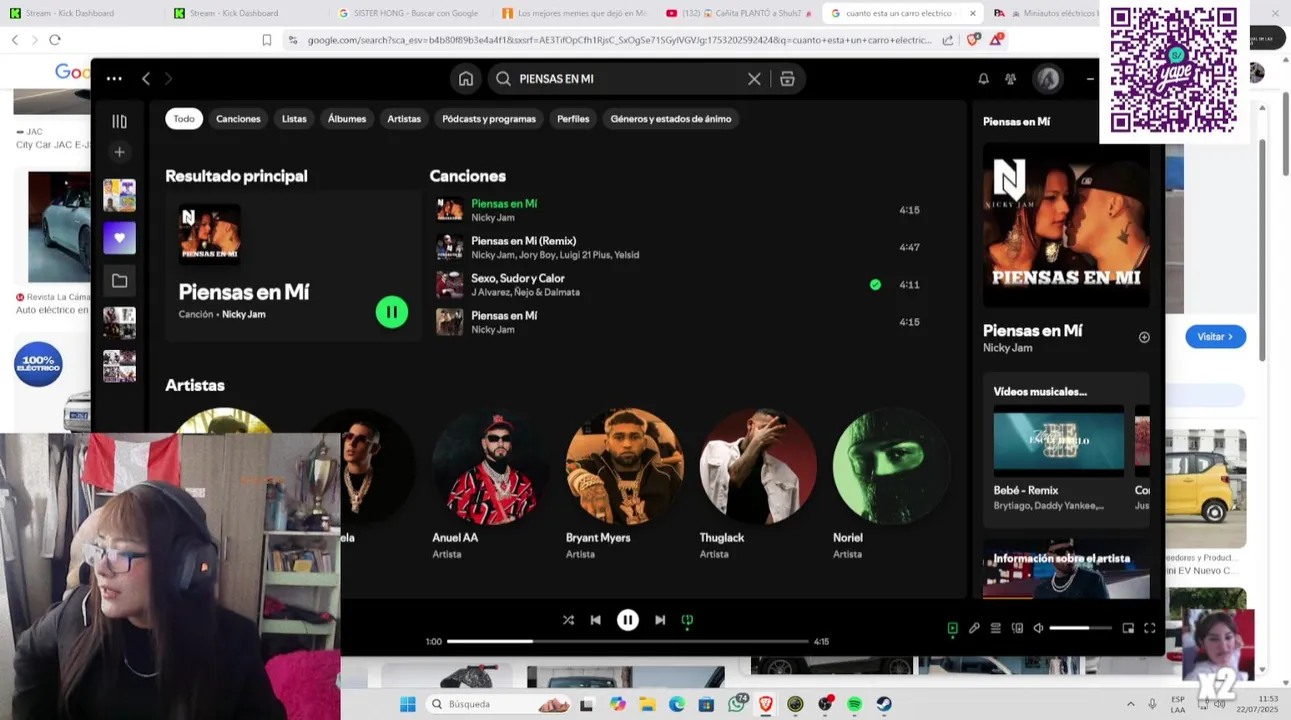Open folder icon in library sidebar
1291x720 pixels.
(x=119, y=281)
